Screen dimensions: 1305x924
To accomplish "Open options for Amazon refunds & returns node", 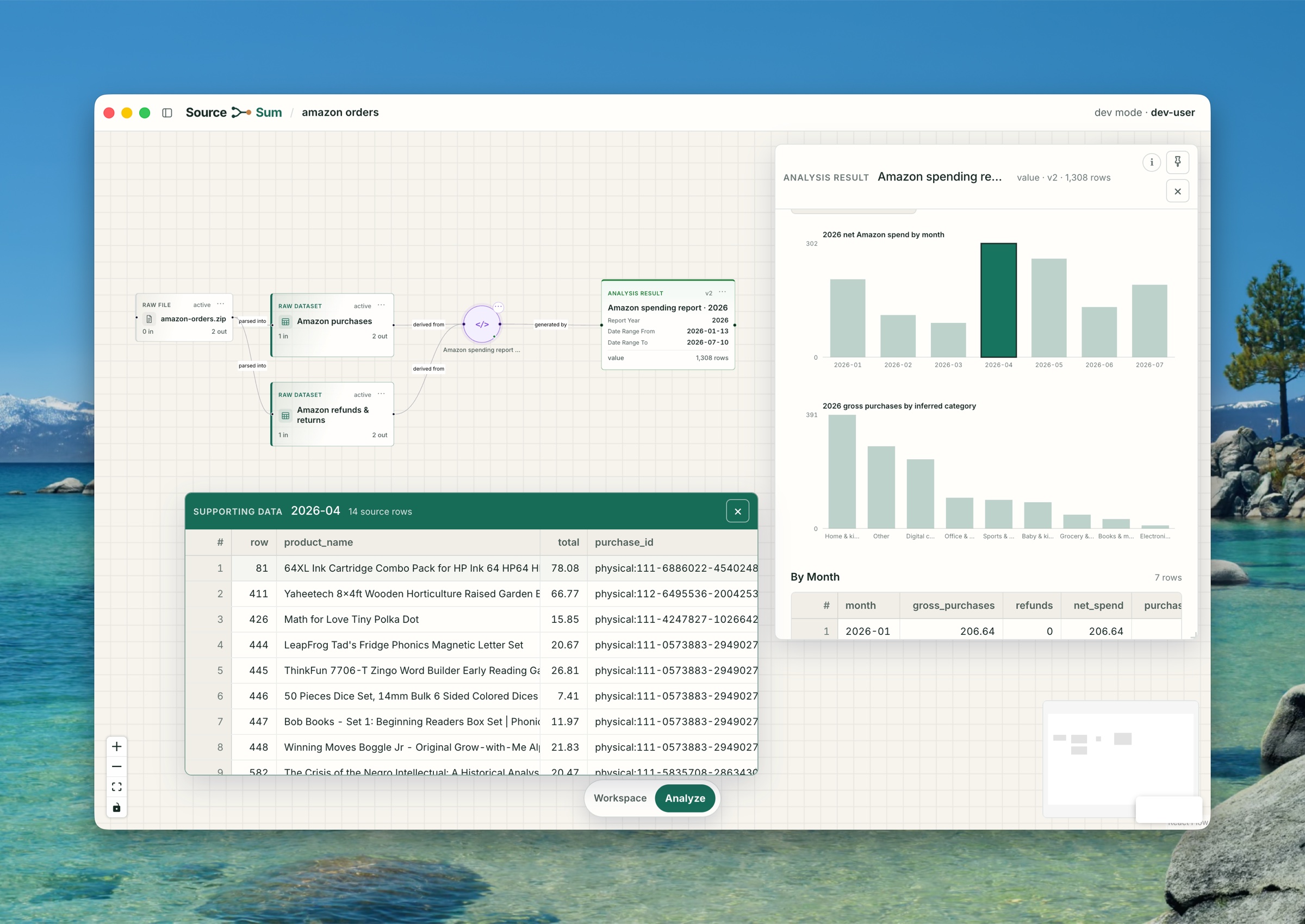I will tap(381, 394).
